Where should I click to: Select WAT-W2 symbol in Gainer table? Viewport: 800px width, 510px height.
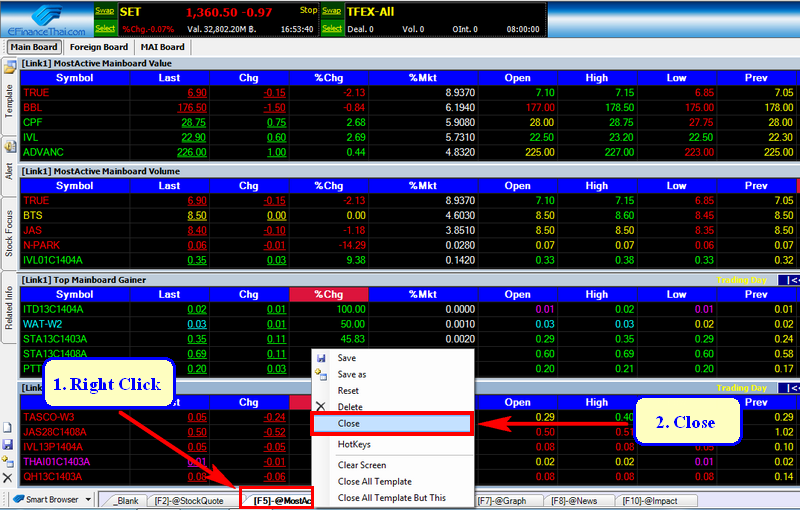pos(42,324)
